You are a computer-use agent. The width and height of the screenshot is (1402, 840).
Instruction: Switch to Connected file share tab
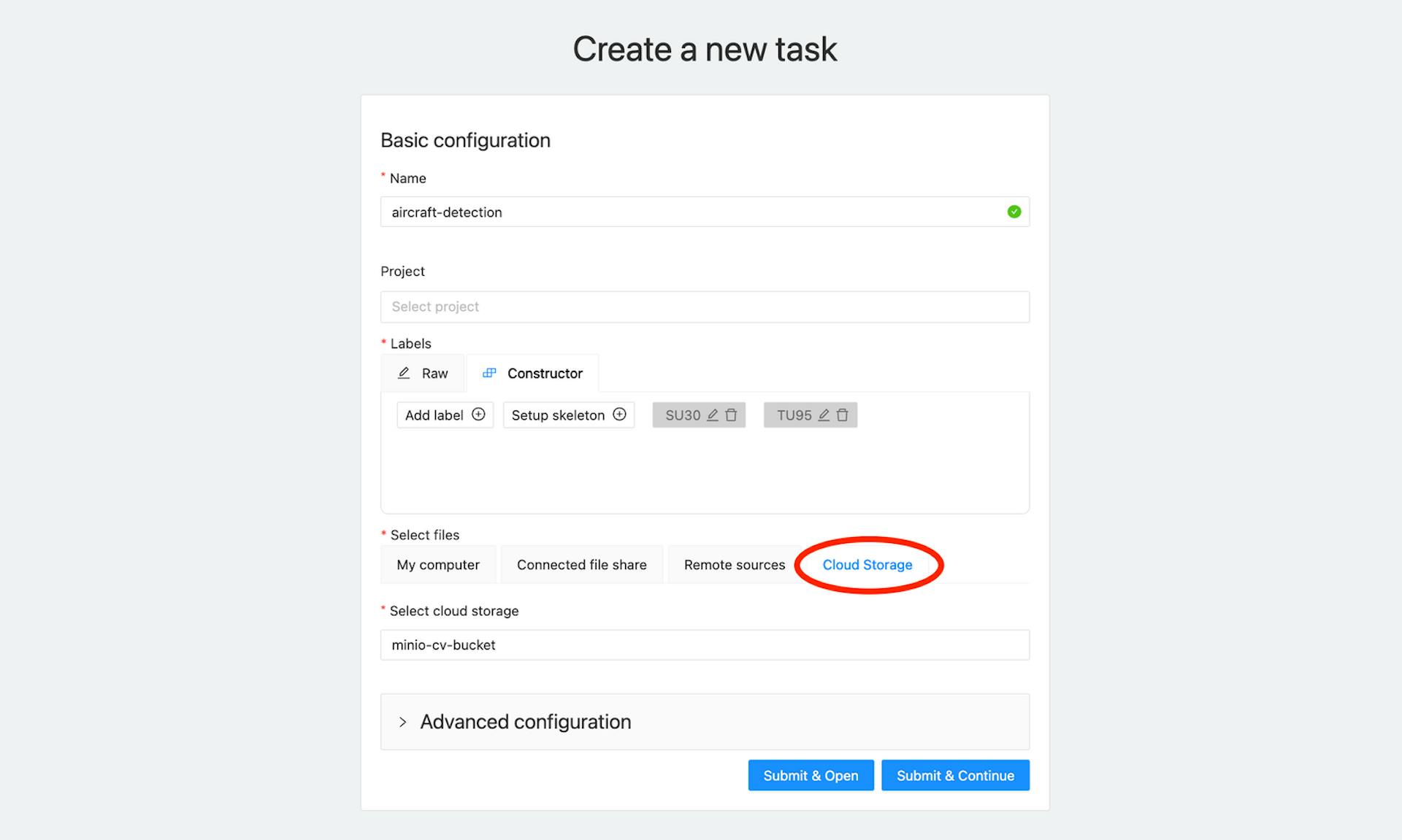pyautogui.click(x=581, y=565)
